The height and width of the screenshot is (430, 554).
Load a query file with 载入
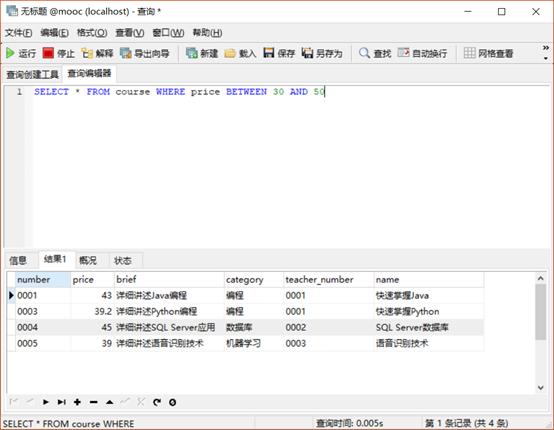tap(240, 53)
